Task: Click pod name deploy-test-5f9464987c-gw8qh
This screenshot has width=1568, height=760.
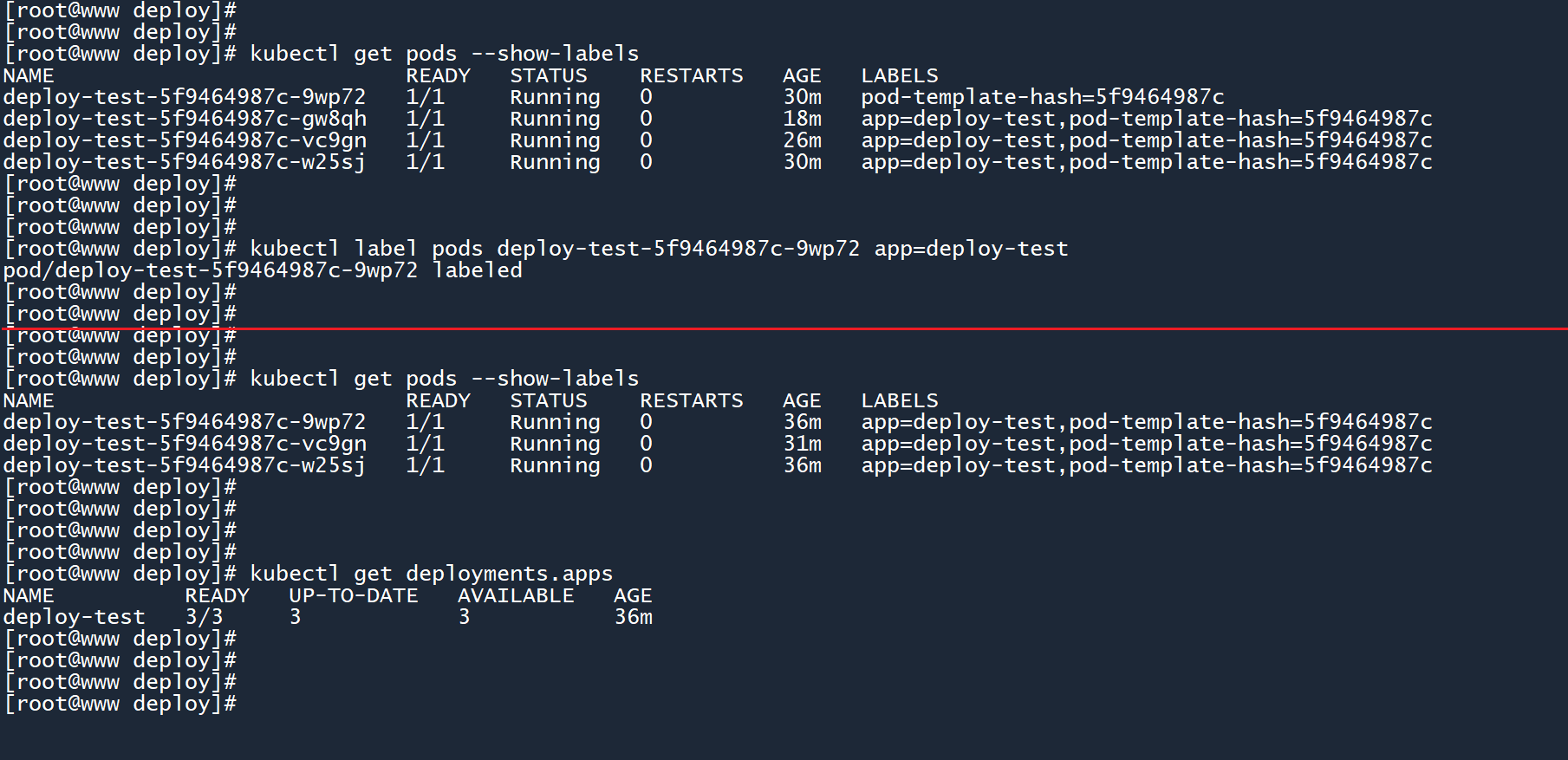Action: (185, 119)
